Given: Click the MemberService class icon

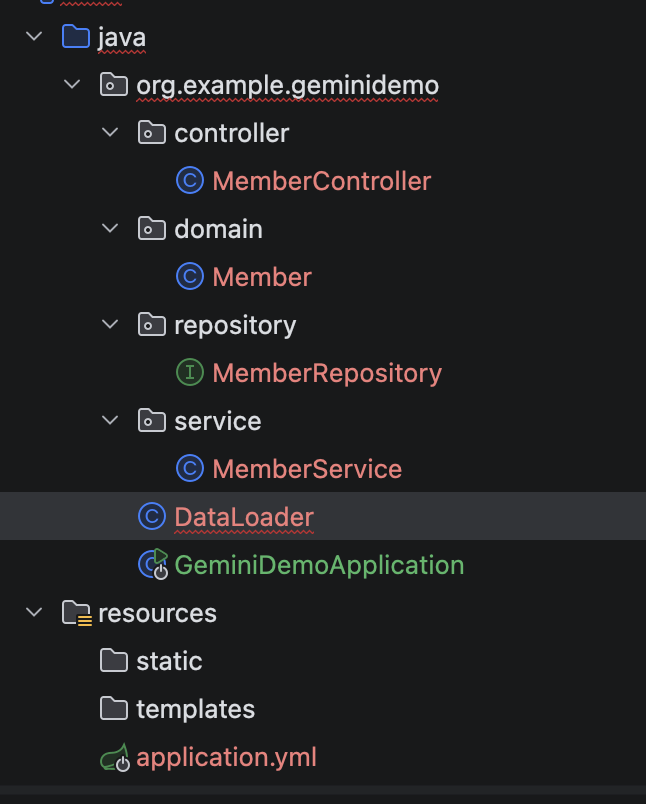Looking at the screenshot, I should (x=189, y=469).
